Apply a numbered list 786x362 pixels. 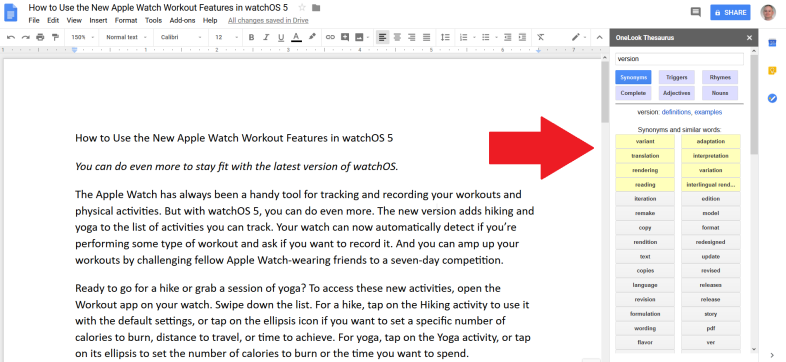click(463, 37)
